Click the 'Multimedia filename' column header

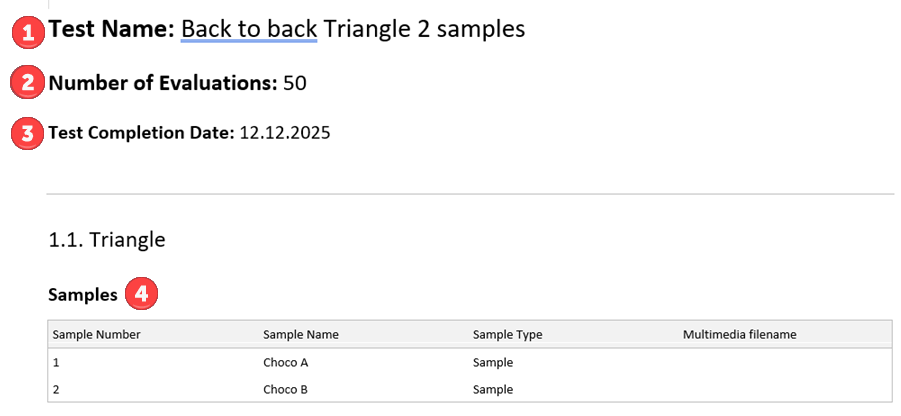pos(739,335)
